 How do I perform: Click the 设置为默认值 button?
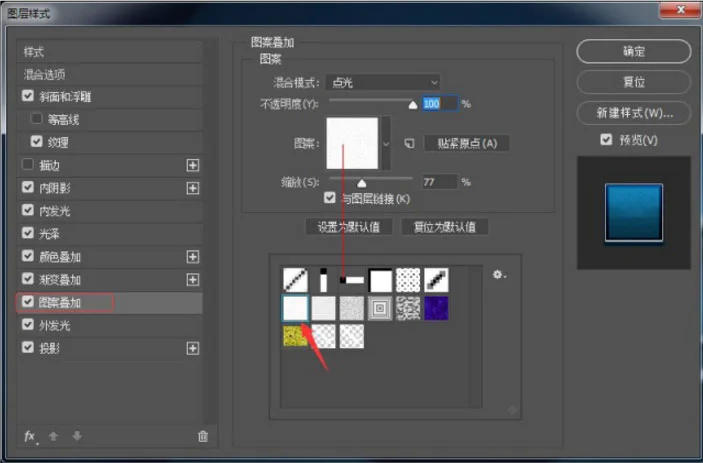(349, 227)
